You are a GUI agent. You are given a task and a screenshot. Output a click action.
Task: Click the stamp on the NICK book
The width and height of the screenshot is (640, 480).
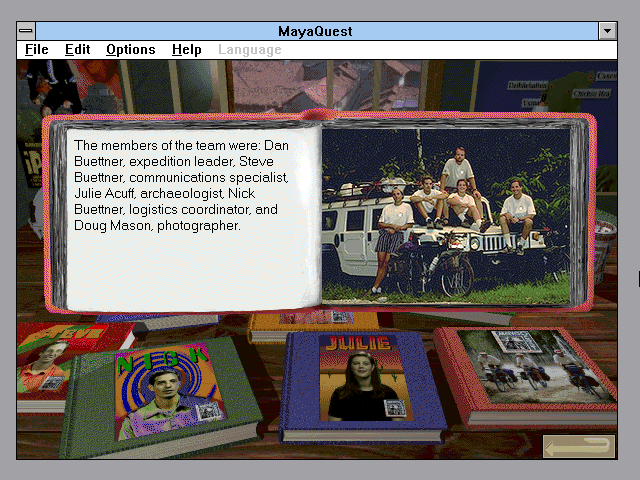click(x=209, y=411)
